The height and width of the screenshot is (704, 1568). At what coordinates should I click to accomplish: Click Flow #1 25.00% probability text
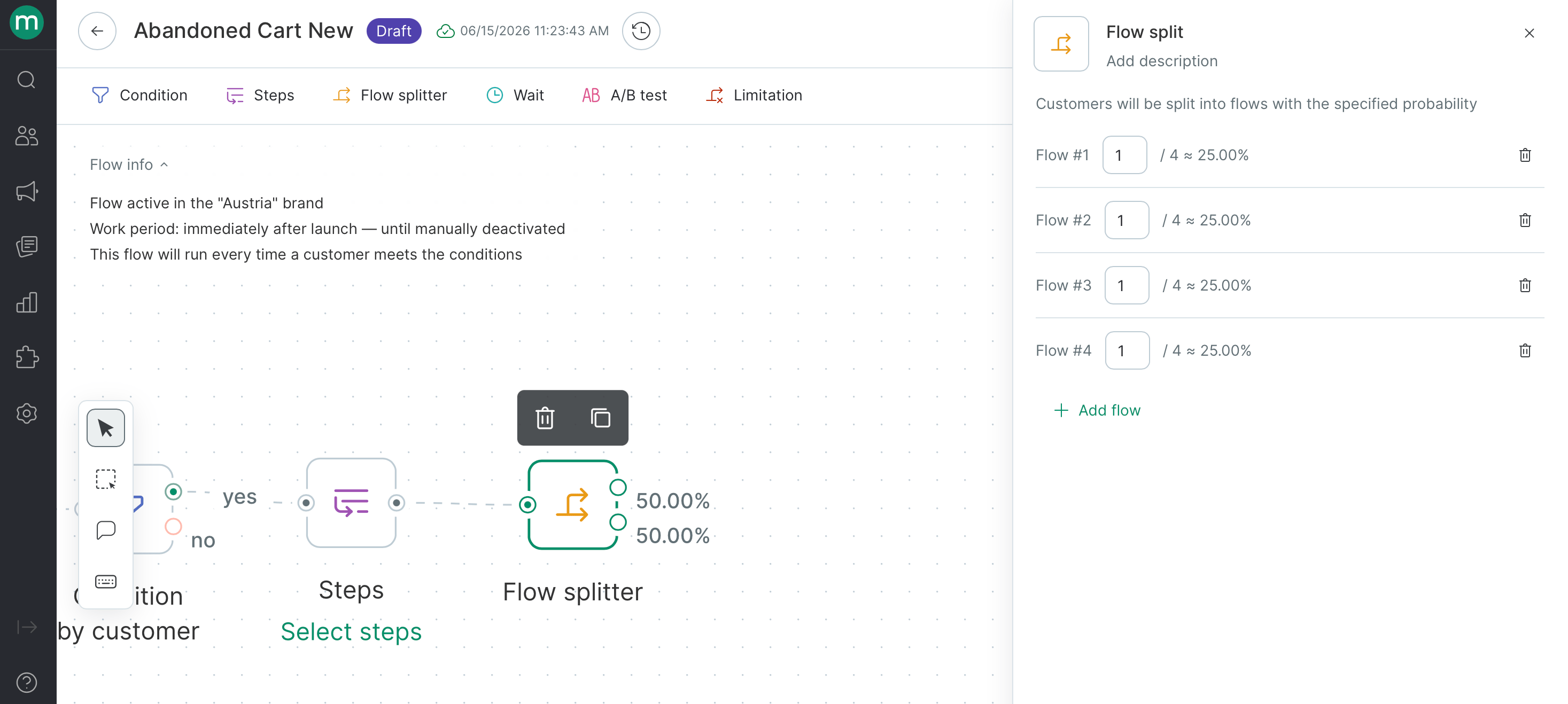click(x=1204, y=155)
